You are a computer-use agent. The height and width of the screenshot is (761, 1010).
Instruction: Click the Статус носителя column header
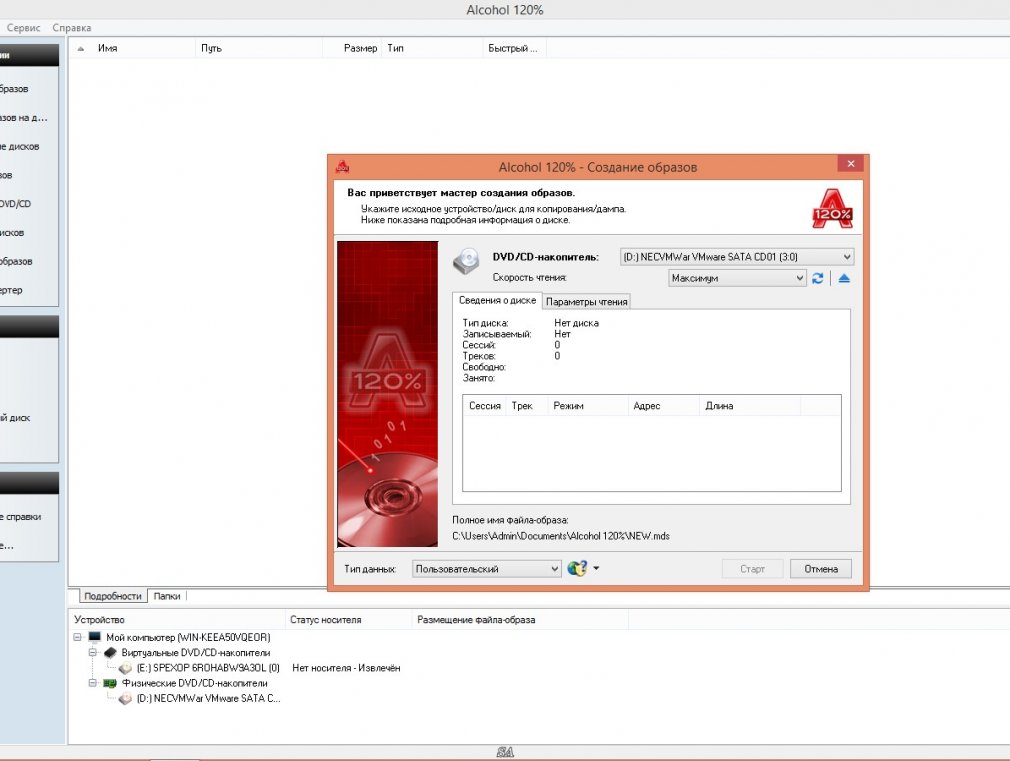[x=348, y=620]
